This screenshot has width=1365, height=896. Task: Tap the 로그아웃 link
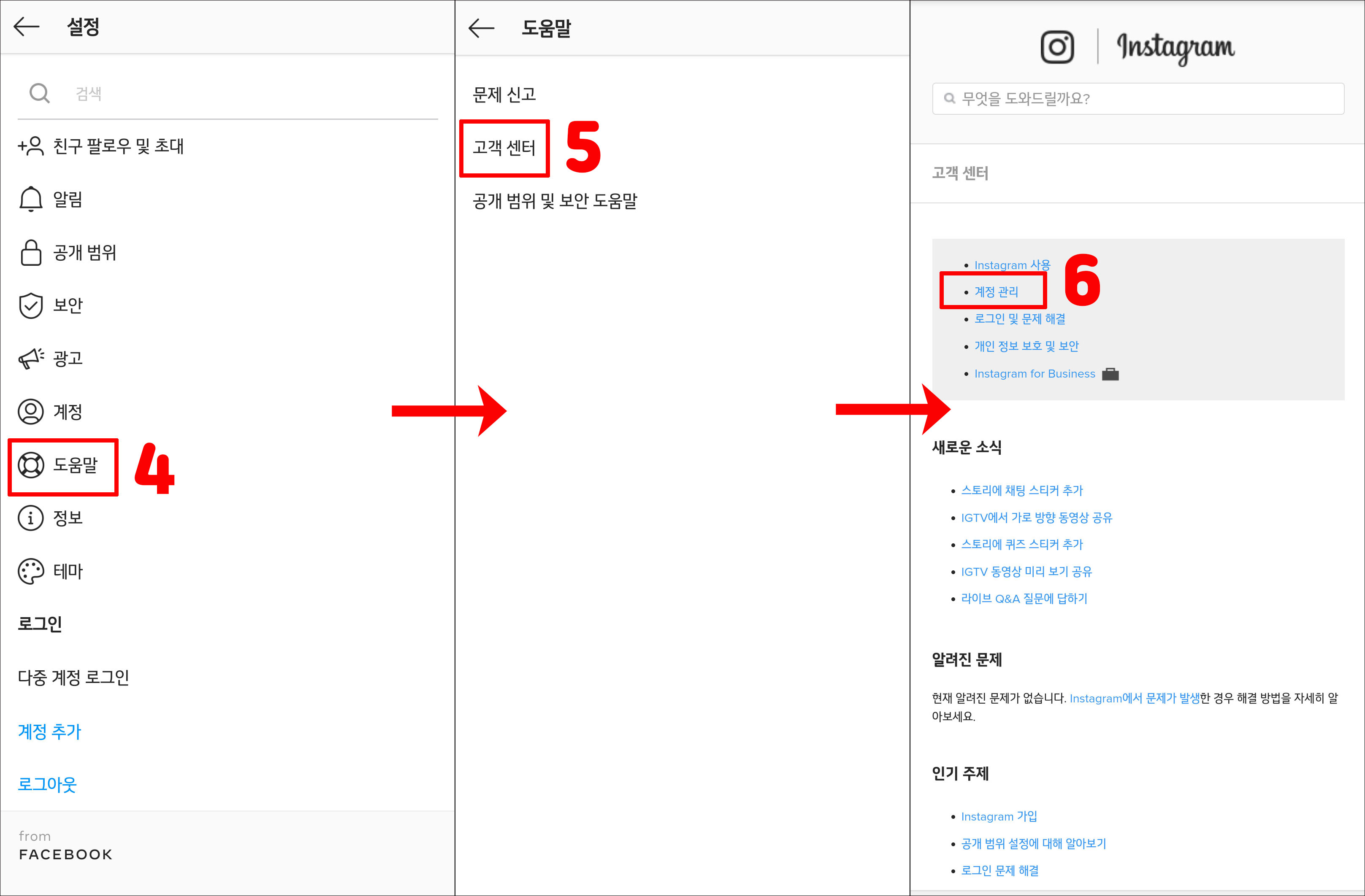click(x=47, y=784)
